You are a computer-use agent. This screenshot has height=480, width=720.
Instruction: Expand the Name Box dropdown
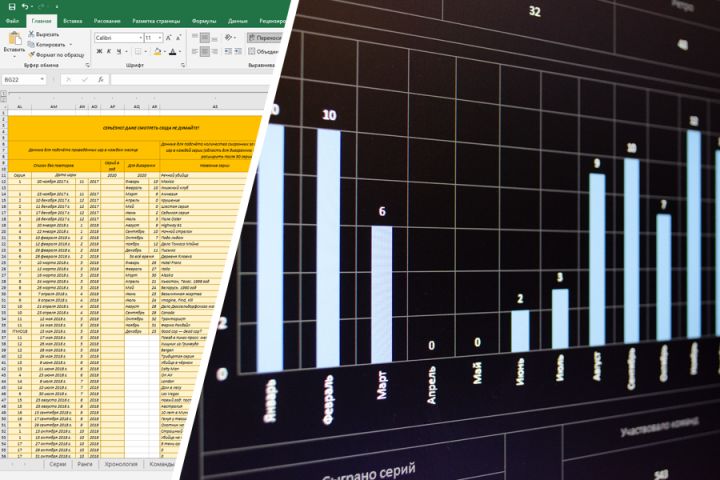tap(42, 79)
